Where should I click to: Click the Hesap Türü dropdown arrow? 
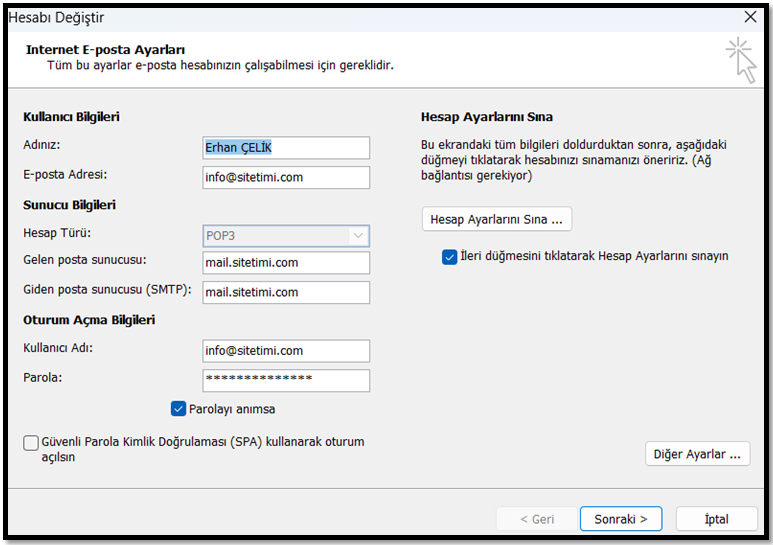[358, 236]
